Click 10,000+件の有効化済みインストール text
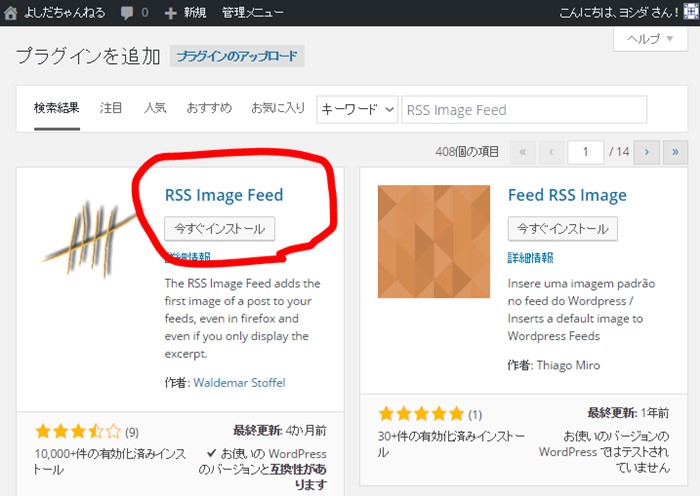 110,462
